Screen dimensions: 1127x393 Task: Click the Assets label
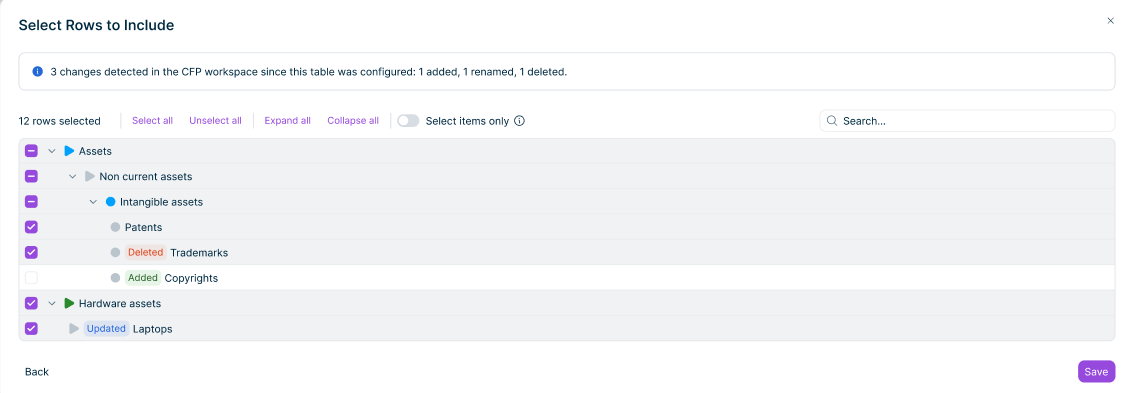(95, 151)
